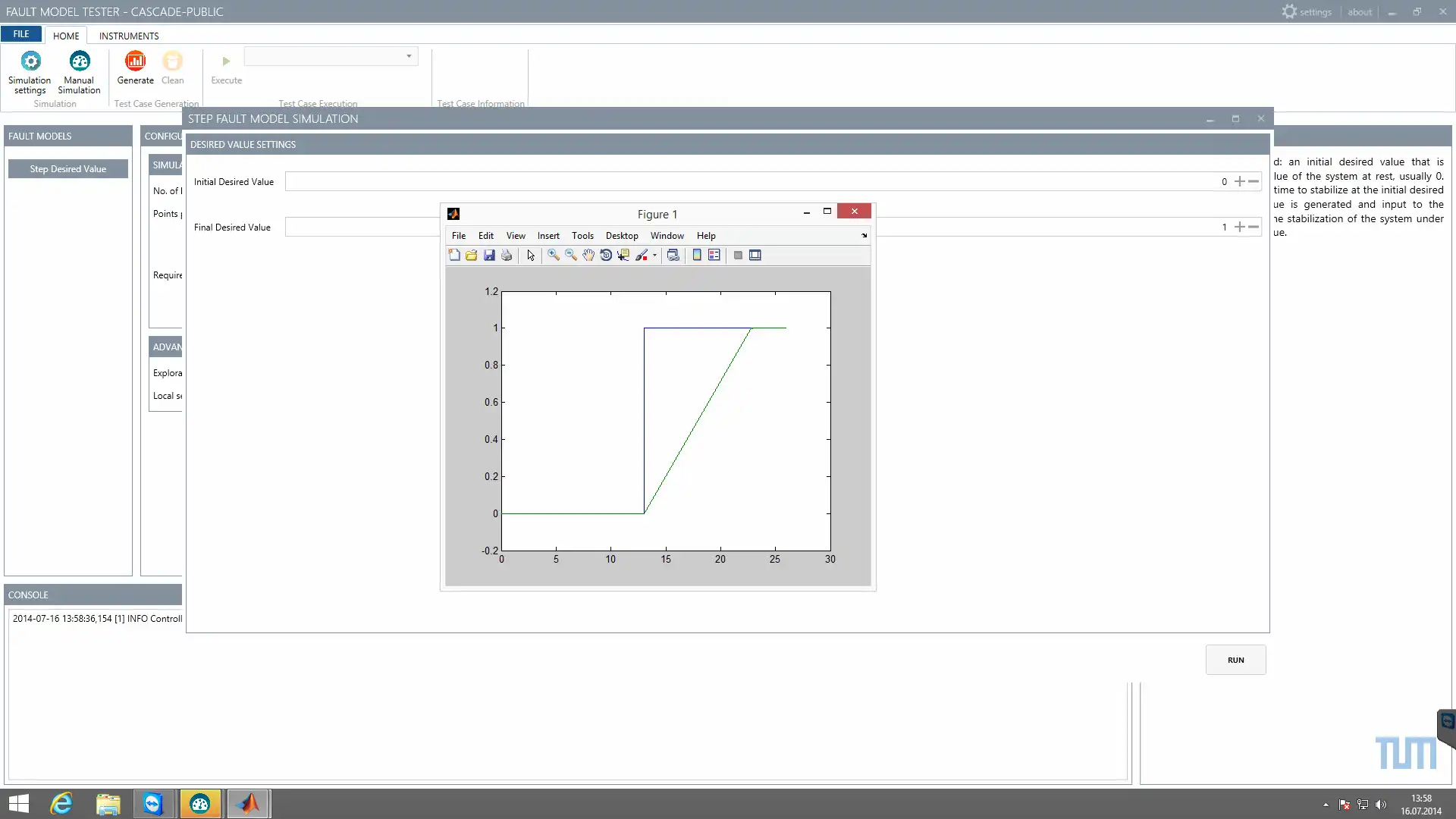Click the Brush data tool icon

click(642, 256)
